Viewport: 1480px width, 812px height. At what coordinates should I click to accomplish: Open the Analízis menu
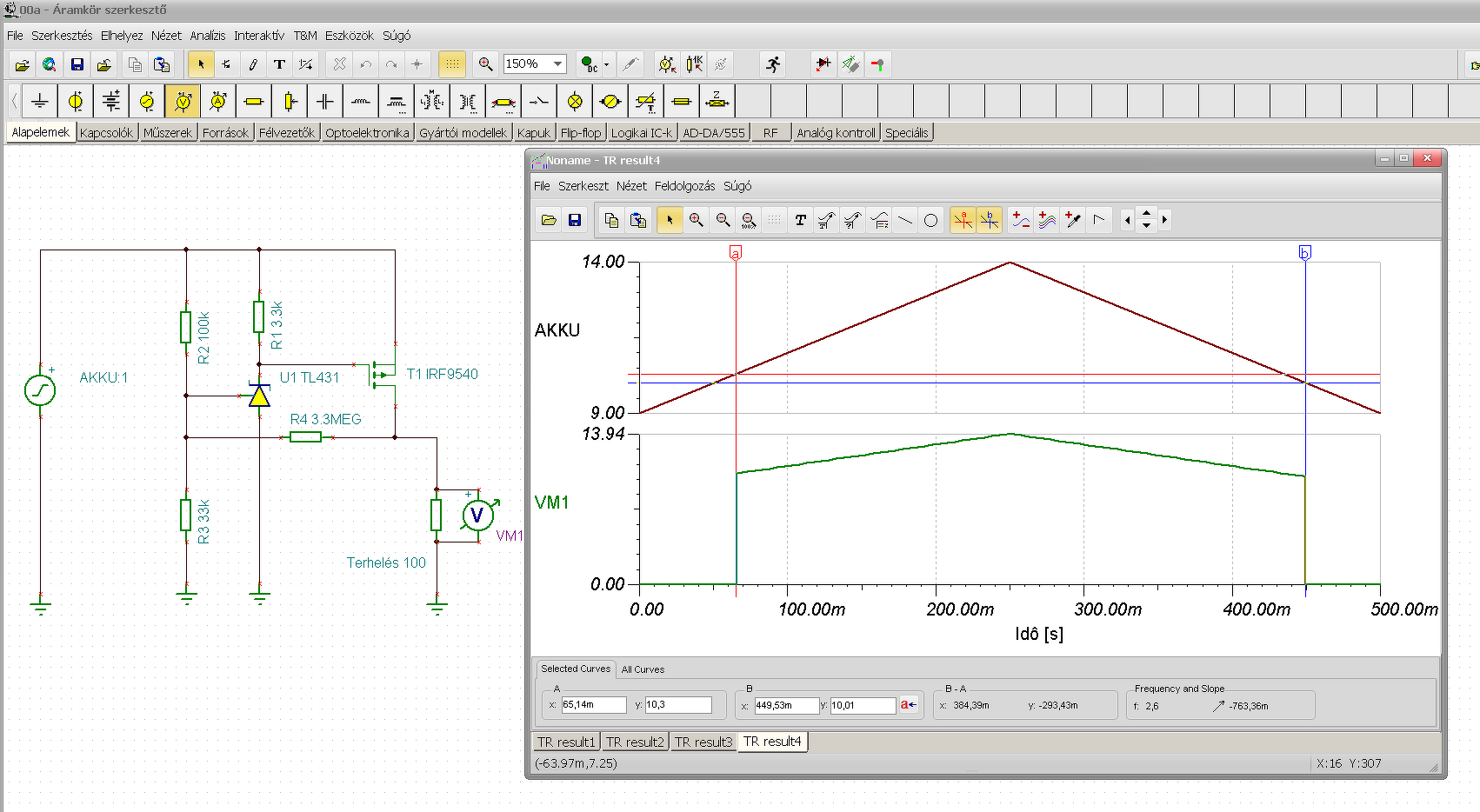[207, 36]
